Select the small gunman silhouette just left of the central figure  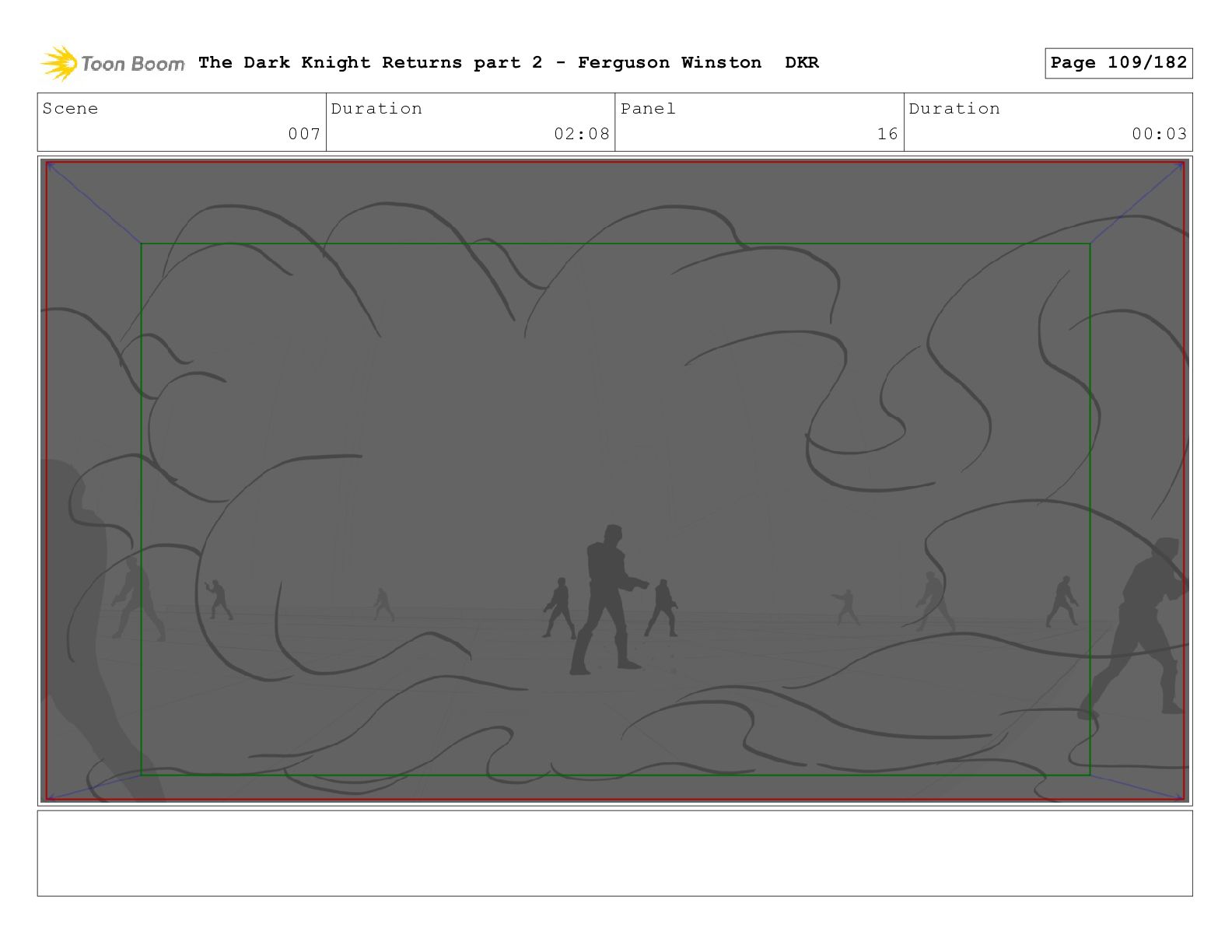[x=559, y=607]
